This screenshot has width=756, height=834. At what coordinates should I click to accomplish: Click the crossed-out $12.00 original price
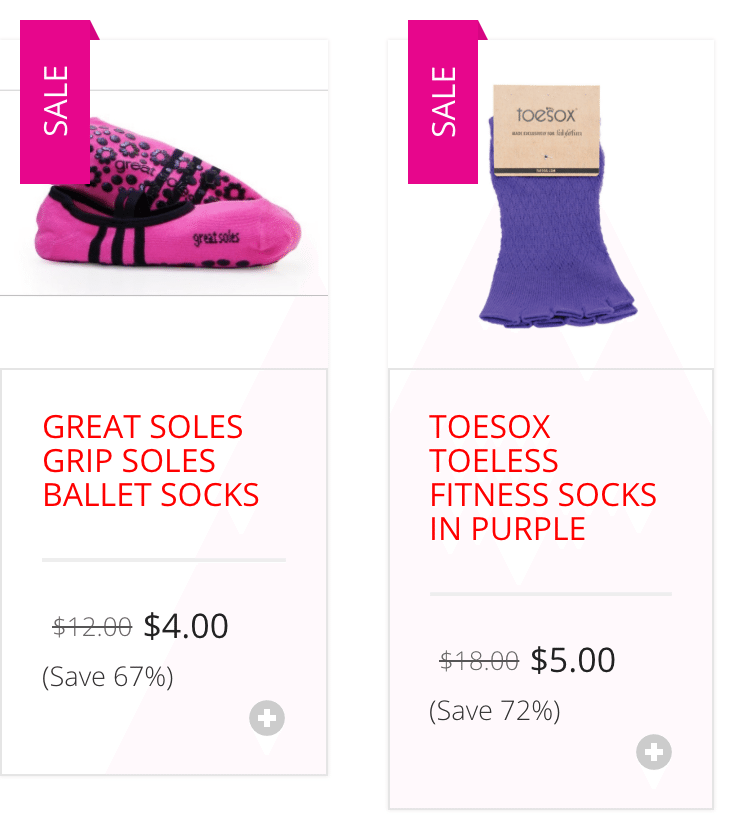pyautogui.click(x=92, y=627)
